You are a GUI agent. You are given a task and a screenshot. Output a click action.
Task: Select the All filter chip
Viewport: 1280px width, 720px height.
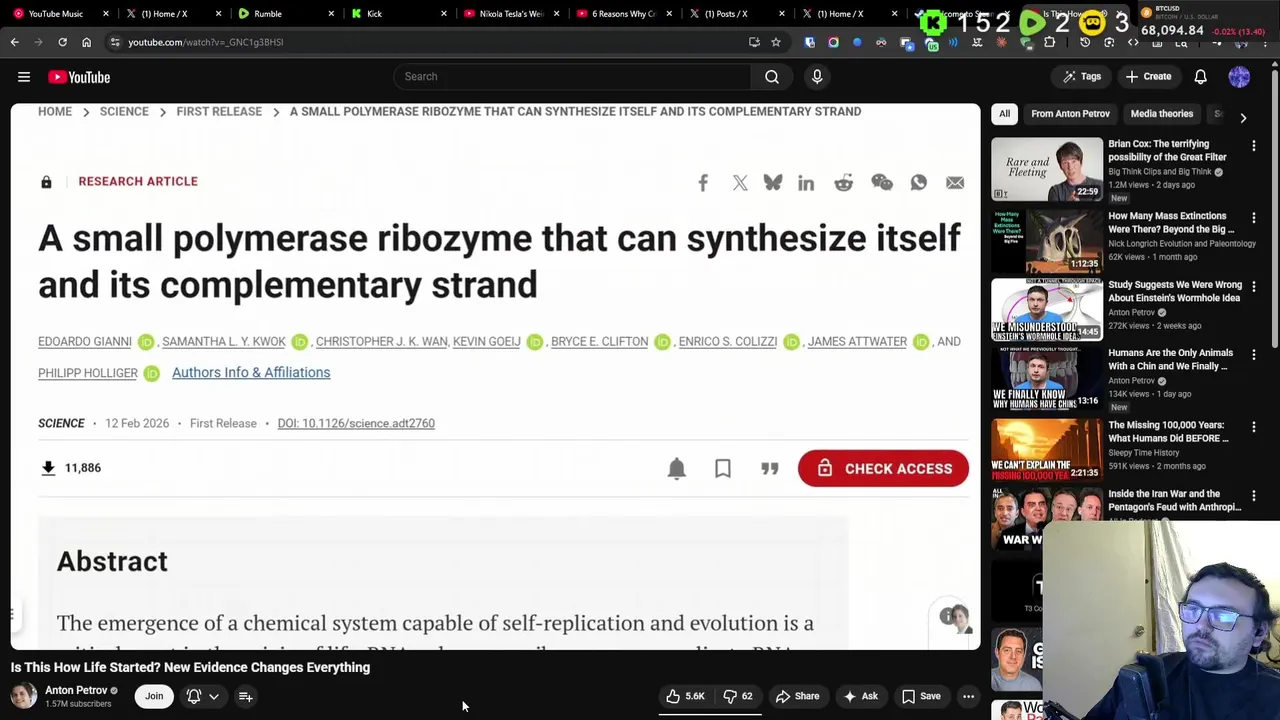(x=1004, y=114)
